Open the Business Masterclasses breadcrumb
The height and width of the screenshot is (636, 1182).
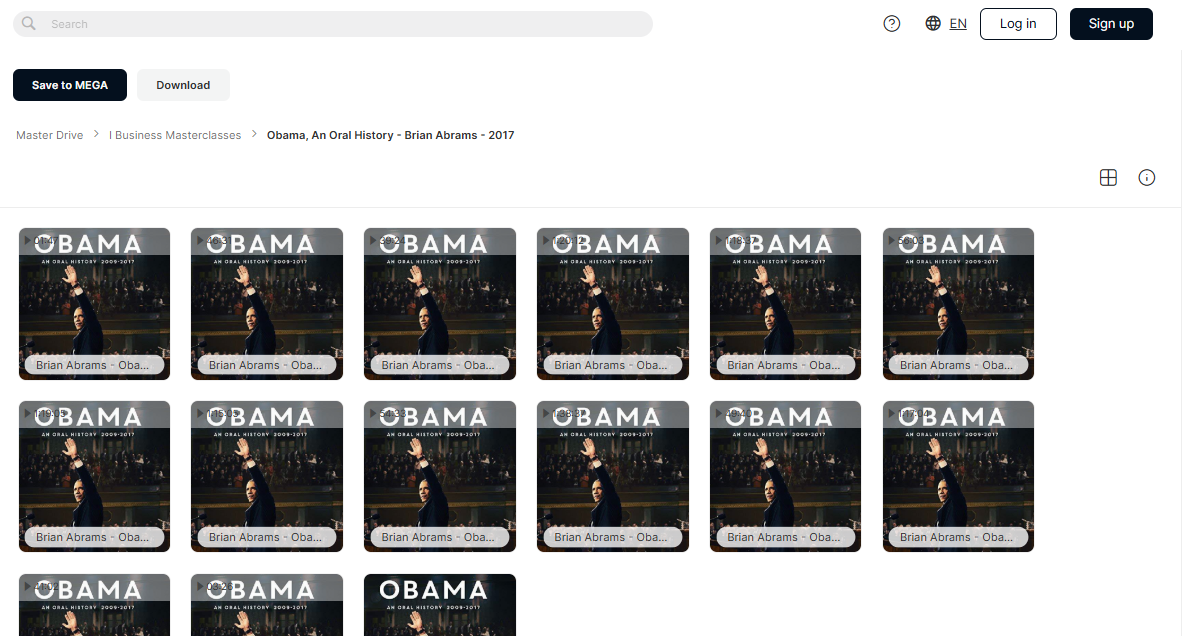click(175, 135)
